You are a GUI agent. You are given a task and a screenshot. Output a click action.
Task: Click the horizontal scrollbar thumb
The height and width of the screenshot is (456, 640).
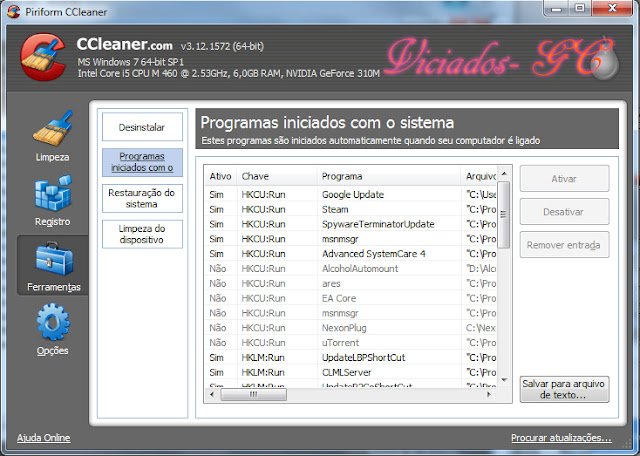click(x=253, y=394)
